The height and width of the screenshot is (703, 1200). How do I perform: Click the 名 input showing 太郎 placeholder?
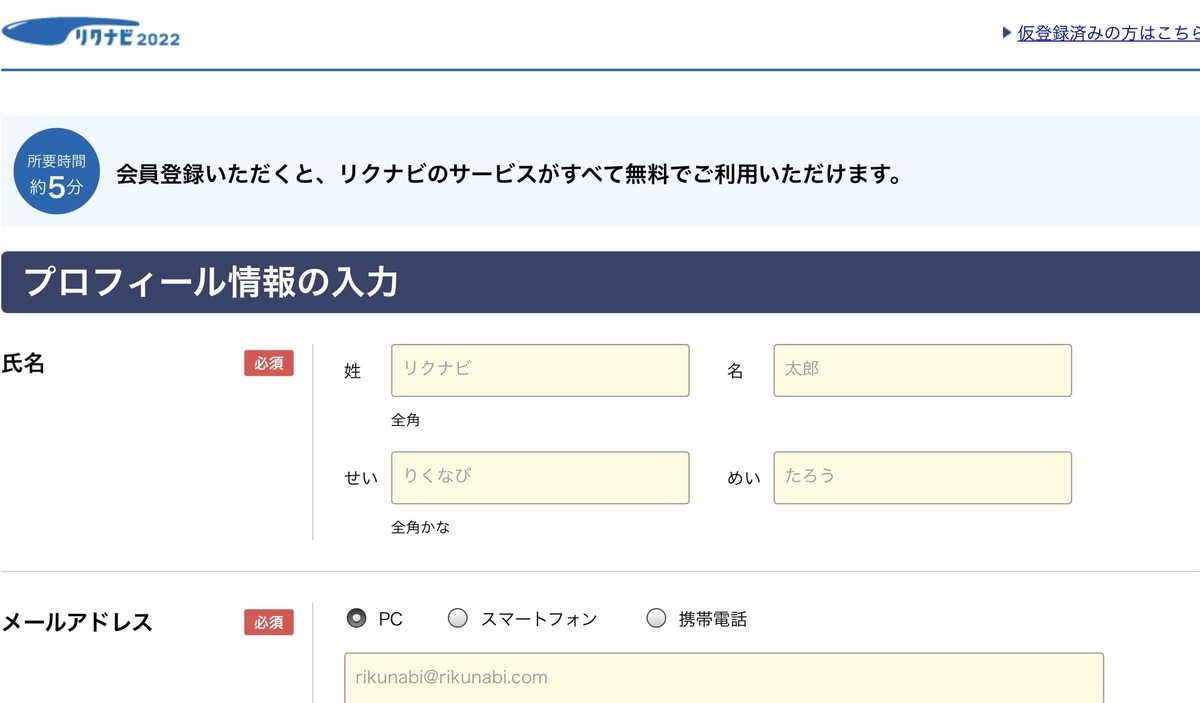922,370
